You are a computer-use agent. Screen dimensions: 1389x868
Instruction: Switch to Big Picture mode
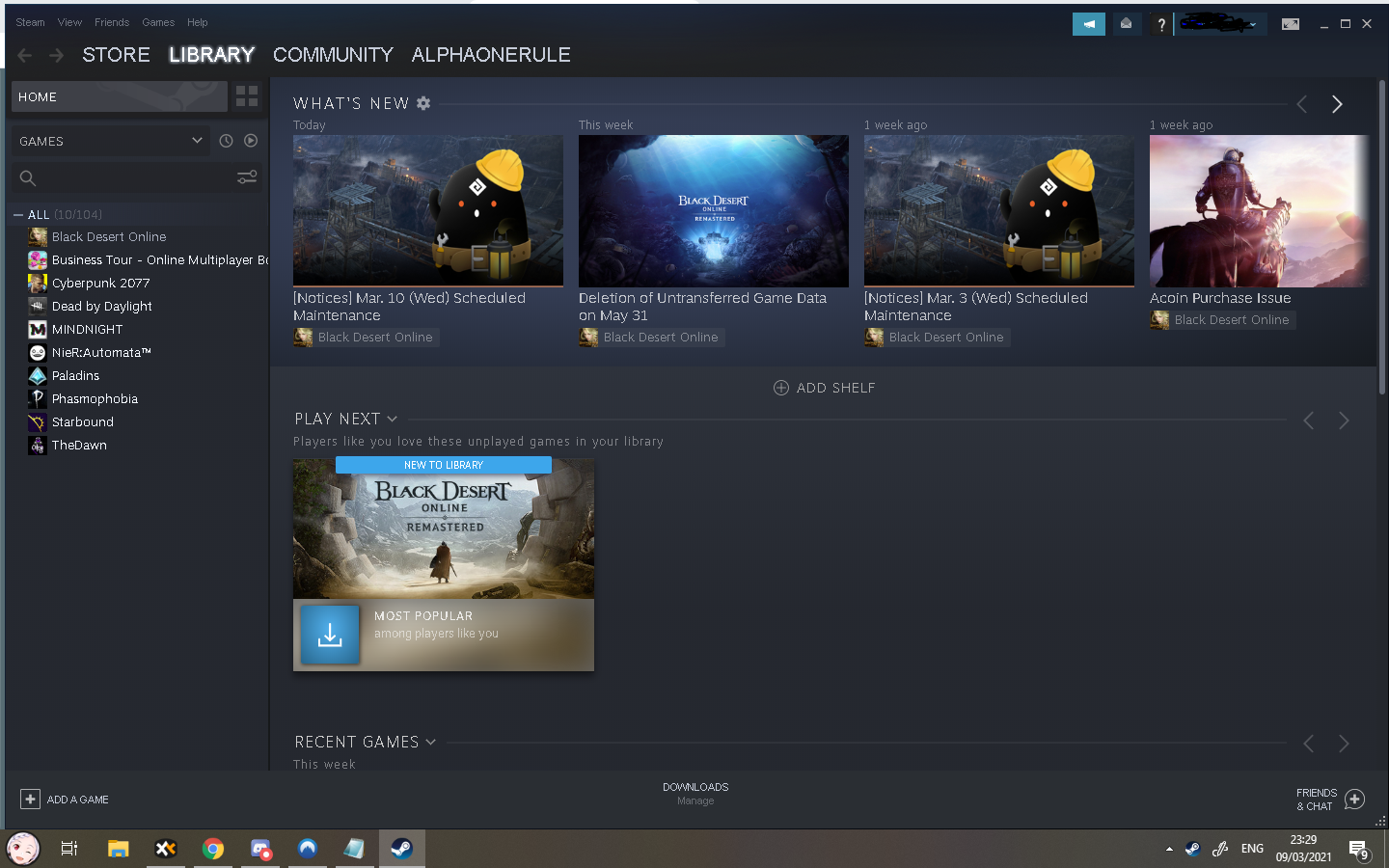pos(1291,24)
